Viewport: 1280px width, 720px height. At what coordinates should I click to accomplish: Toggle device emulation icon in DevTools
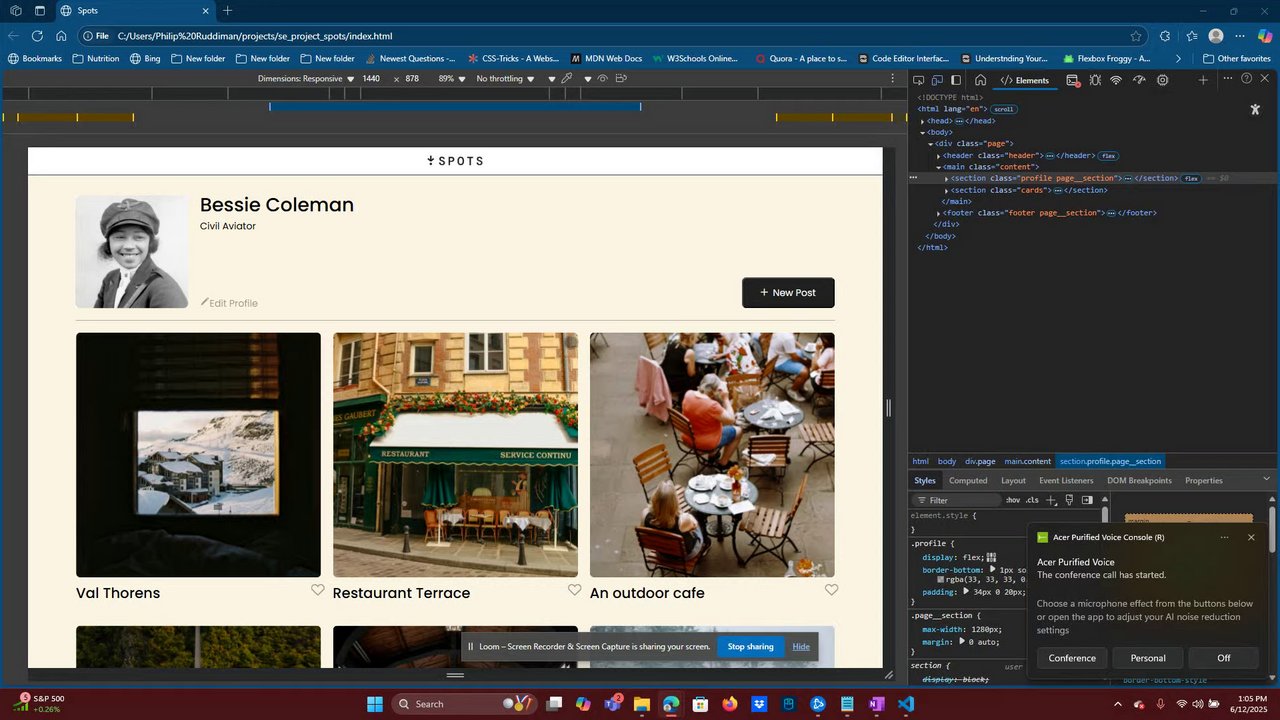(x=937, y=80)
